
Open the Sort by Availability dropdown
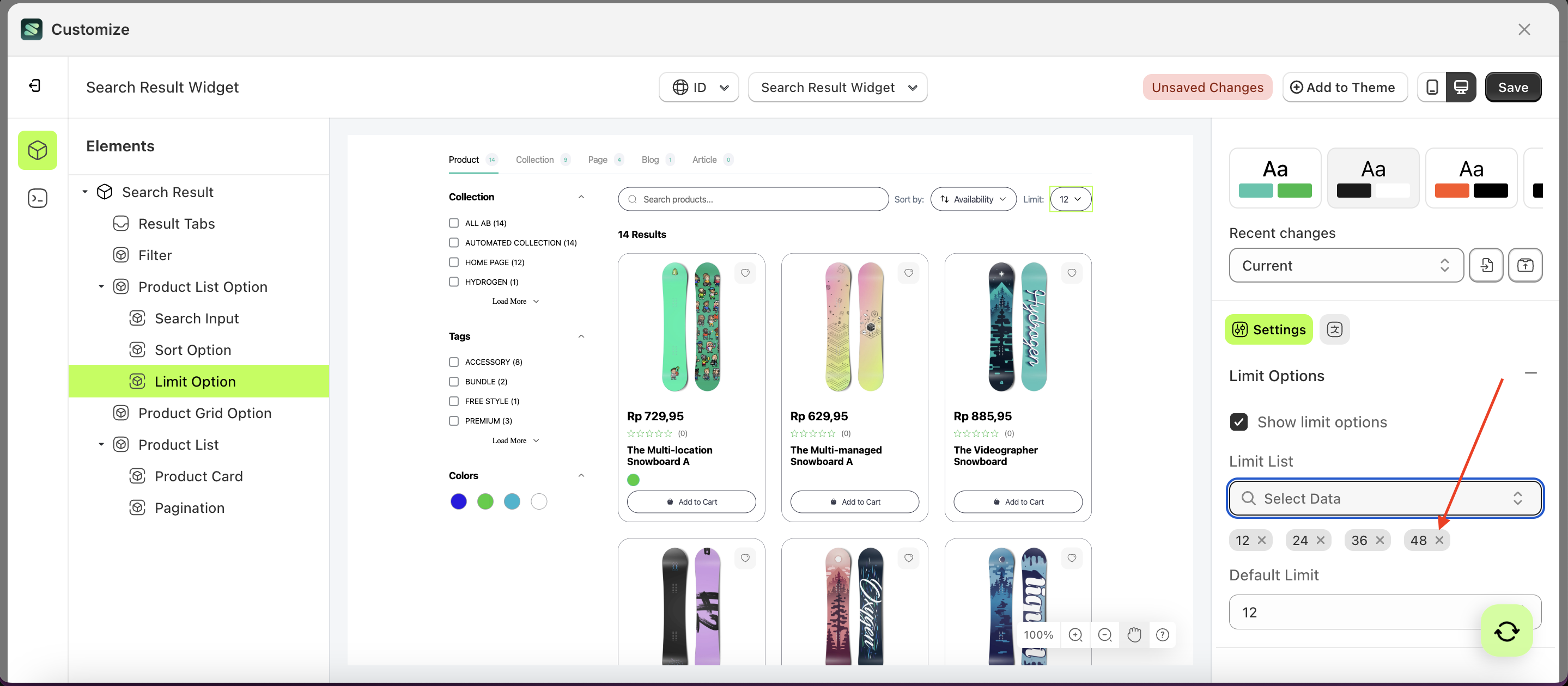tap(973, 199)
